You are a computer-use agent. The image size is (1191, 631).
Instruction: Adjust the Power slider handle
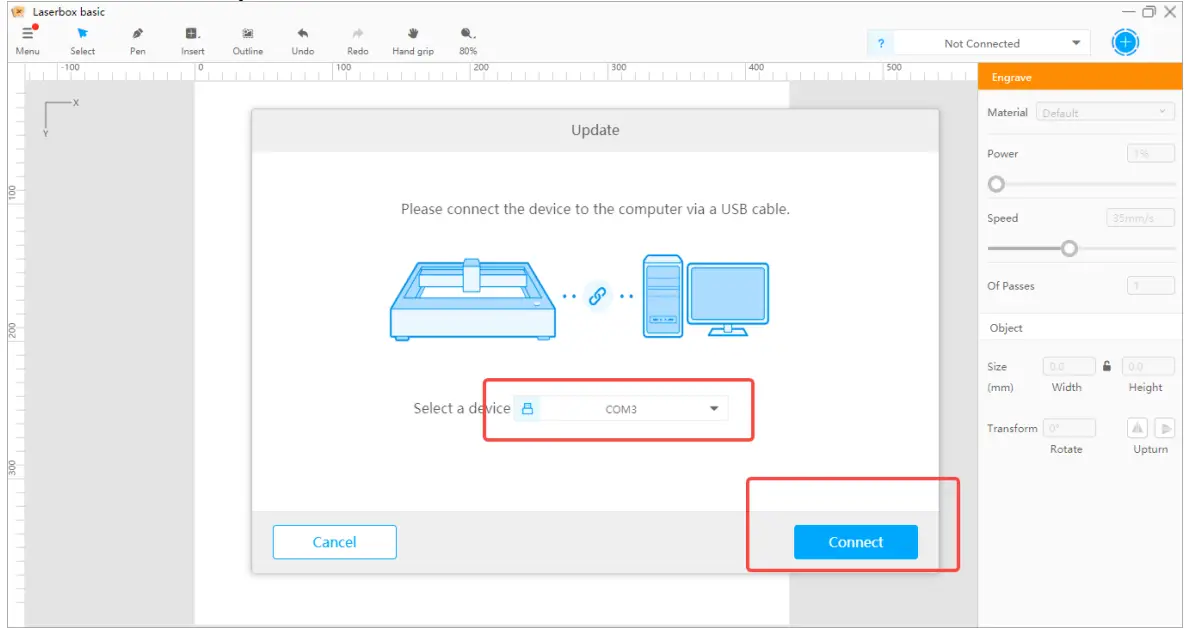pyautogui.click(x=997, y=185)
